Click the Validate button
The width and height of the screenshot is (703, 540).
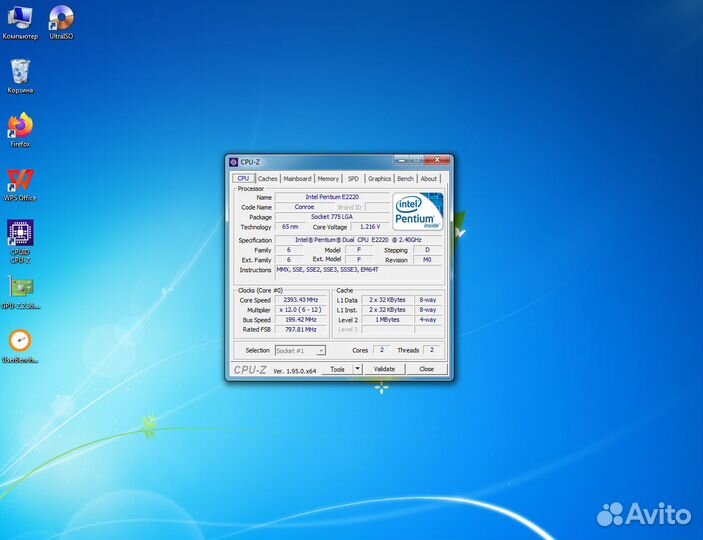[x=384, y=369]
